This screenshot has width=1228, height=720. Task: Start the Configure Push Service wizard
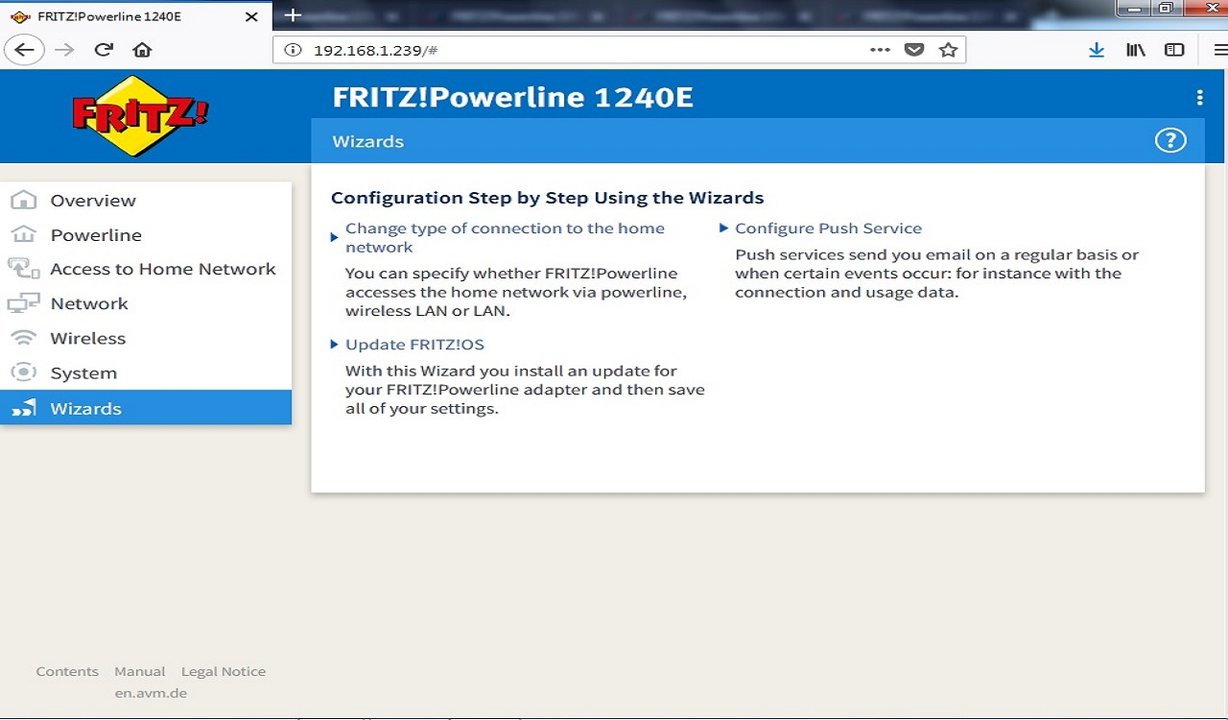(828, 228)
